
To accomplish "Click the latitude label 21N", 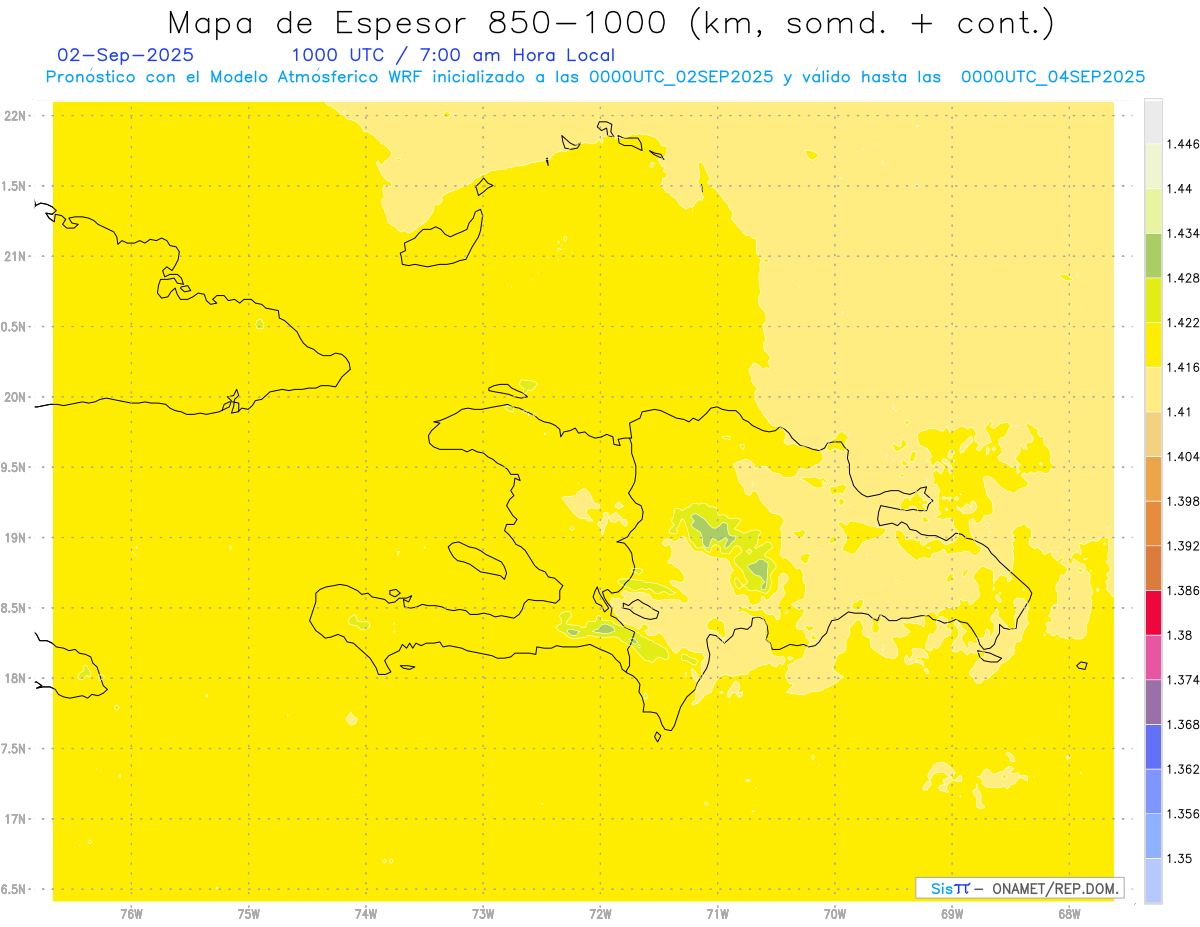I will tap(15, 256).
